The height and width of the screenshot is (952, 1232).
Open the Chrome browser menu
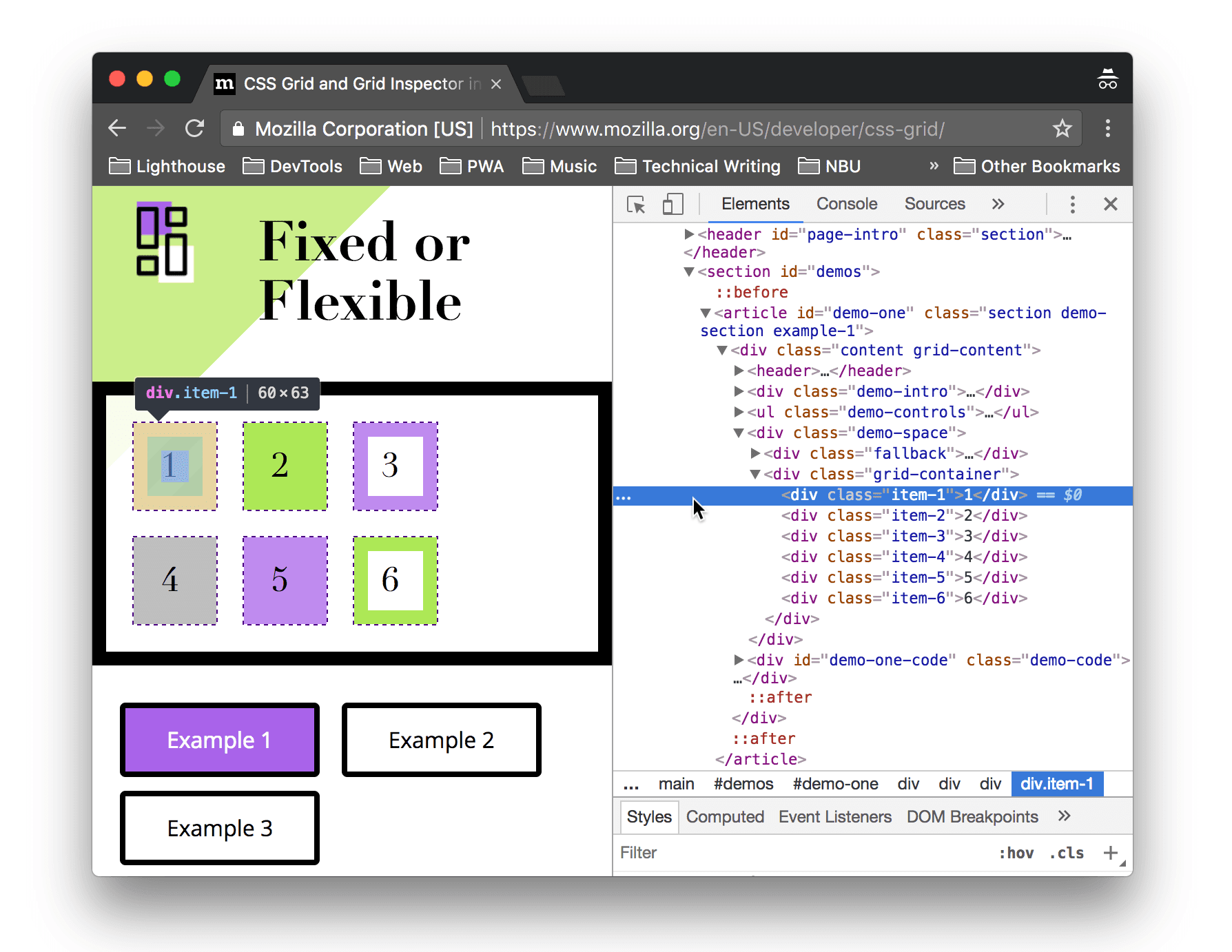[x=1108, y=128]
